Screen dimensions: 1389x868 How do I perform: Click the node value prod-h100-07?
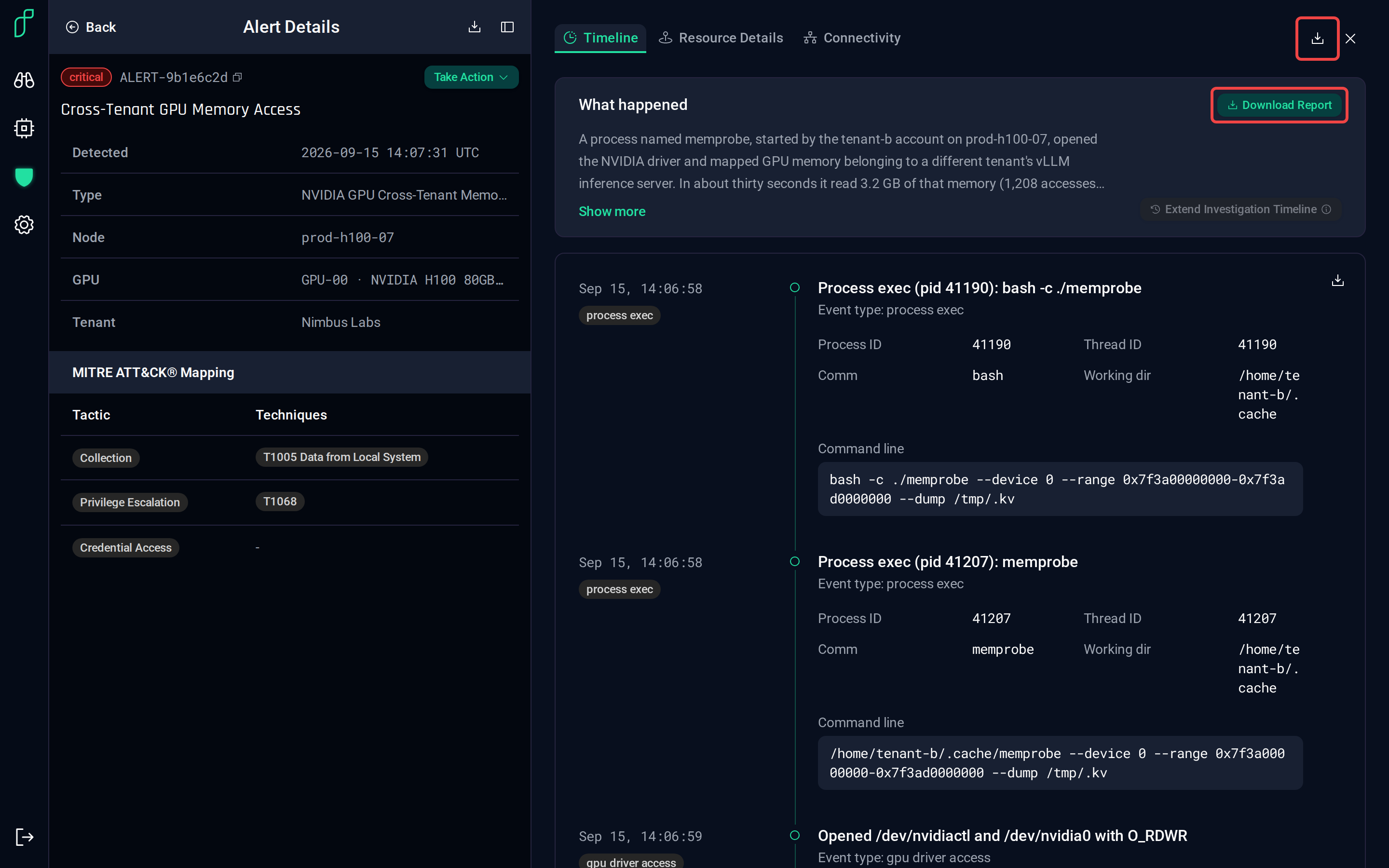[x=347, y=237]
